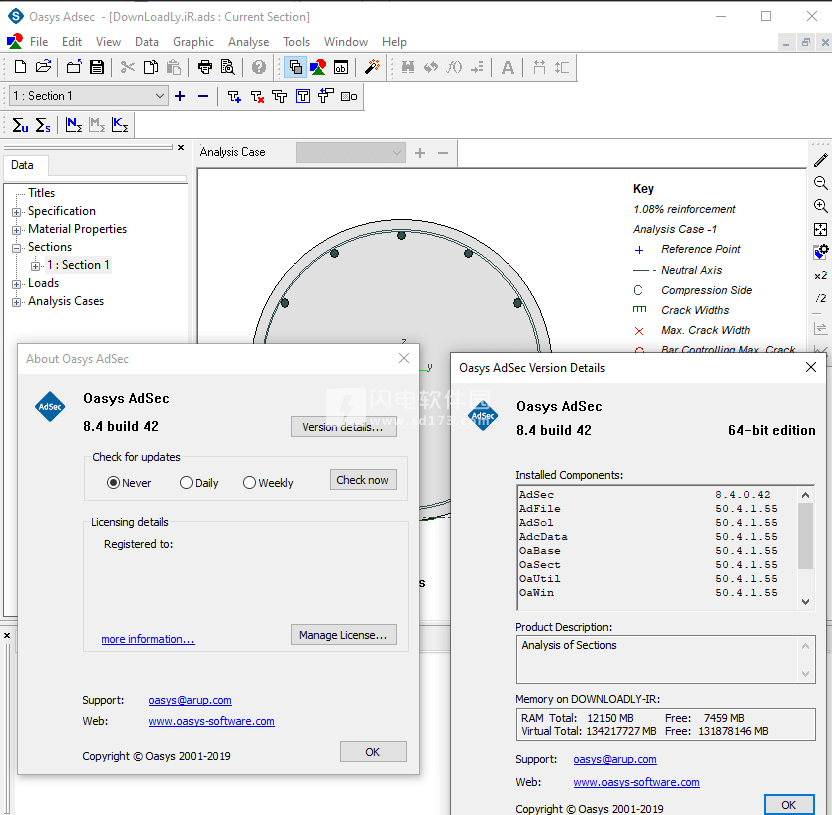Screen dimensions: 832x815
Task: Click the add component T-plus icon
Action: [x=234, y=96]
